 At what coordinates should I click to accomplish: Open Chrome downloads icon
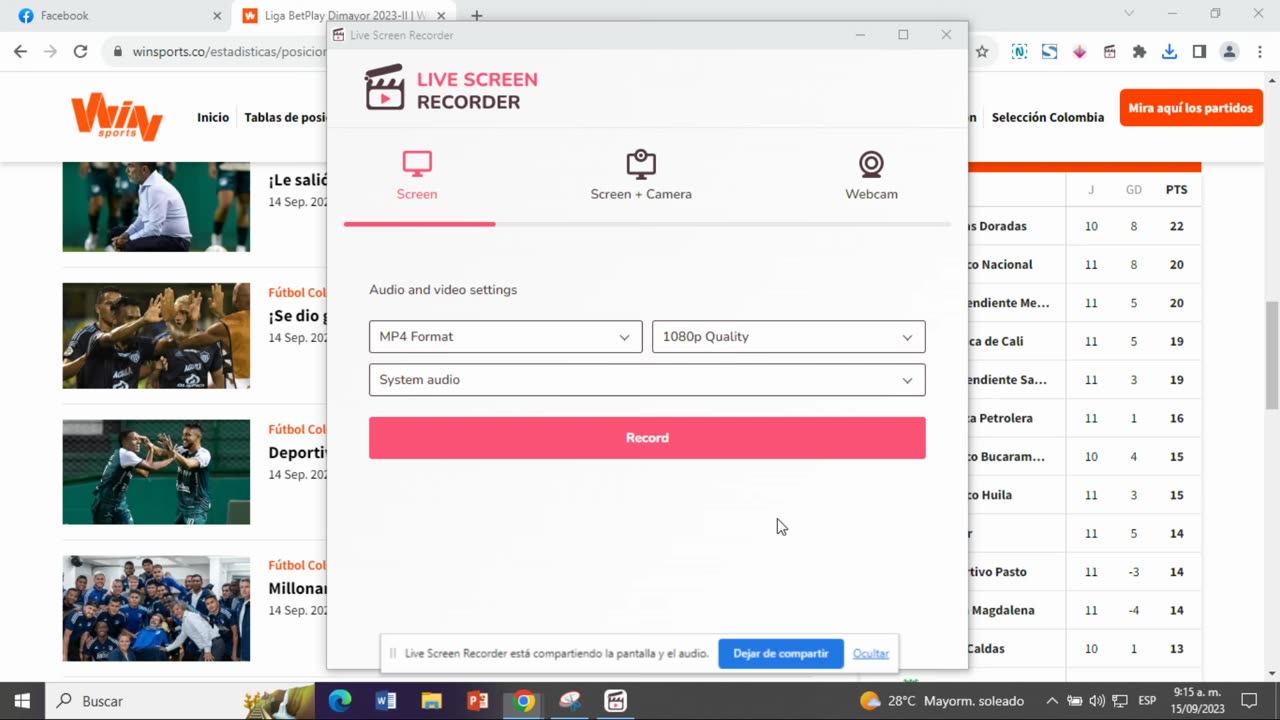click(1169, 51)
